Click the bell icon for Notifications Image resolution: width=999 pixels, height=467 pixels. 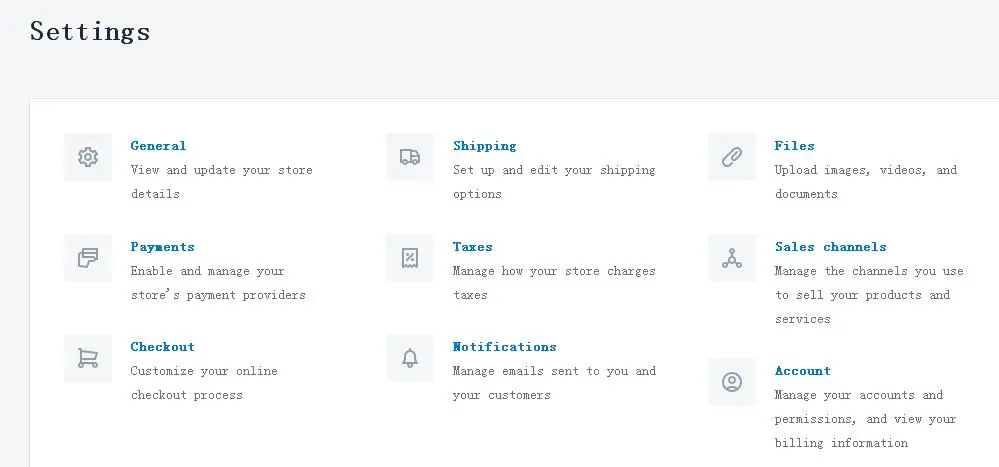point(410,358)
